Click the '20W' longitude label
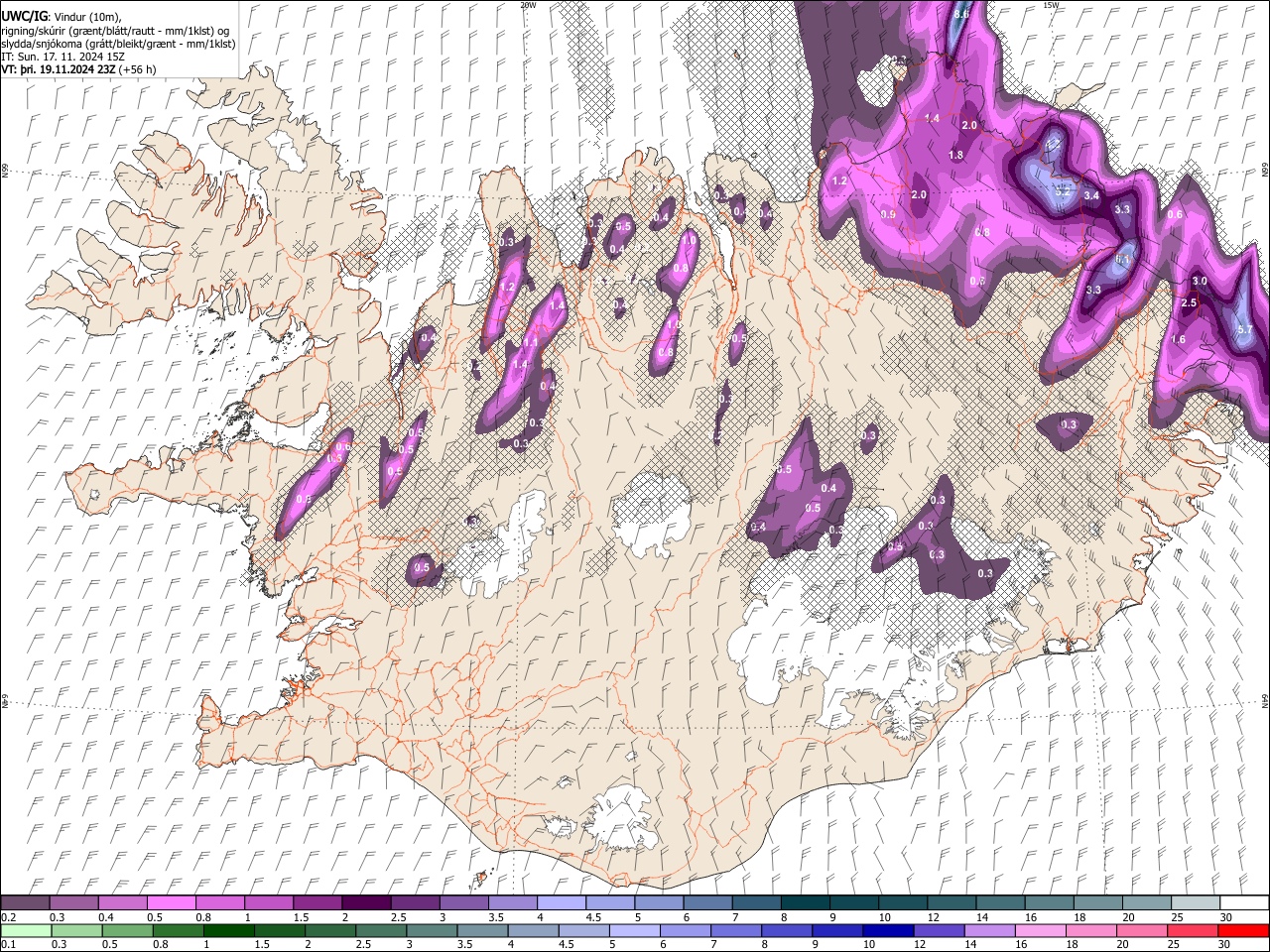The width and height of the screenshot is (1270, 952). [x=528, y=5]
